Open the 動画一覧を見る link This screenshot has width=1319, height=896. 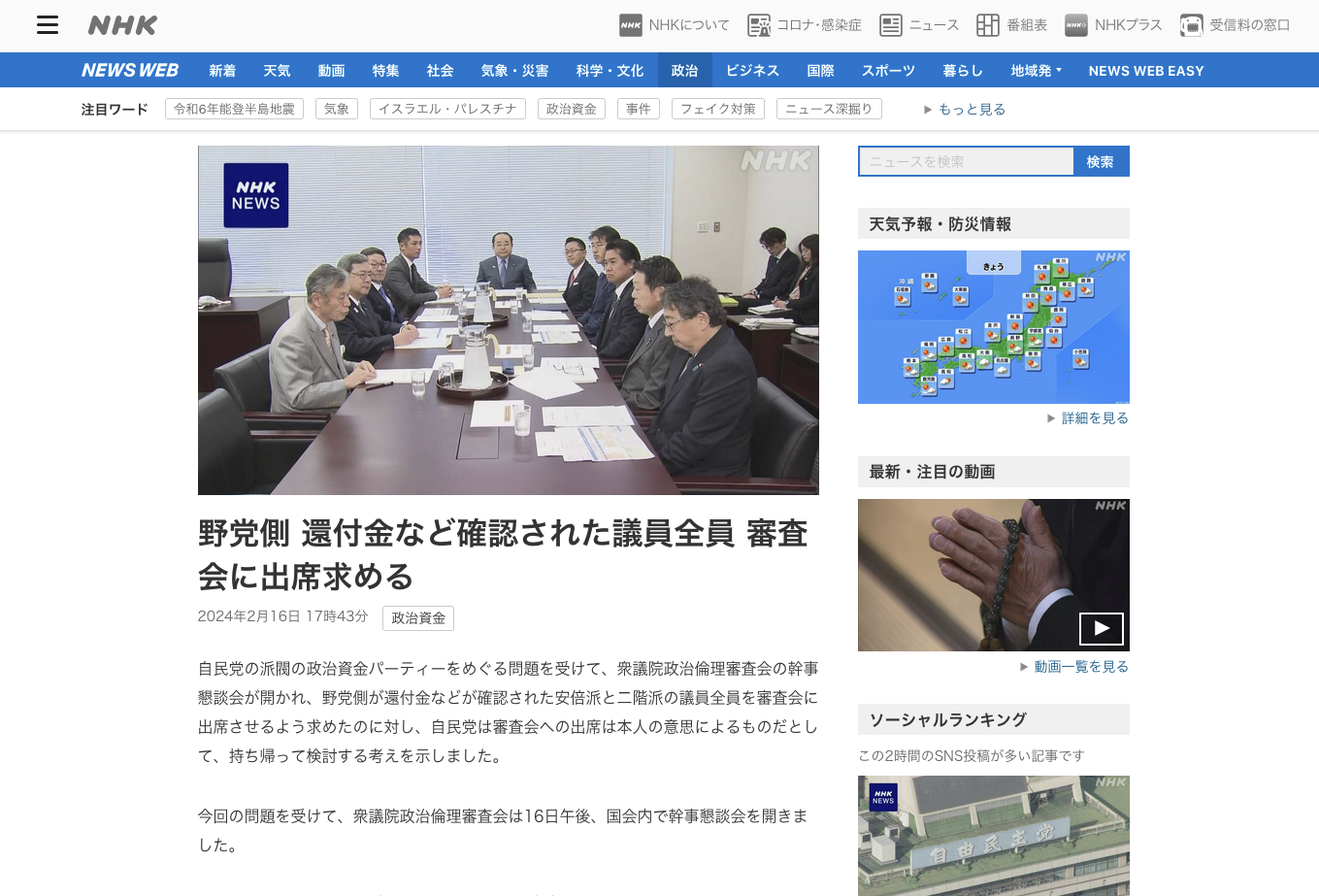point(1080,667)
